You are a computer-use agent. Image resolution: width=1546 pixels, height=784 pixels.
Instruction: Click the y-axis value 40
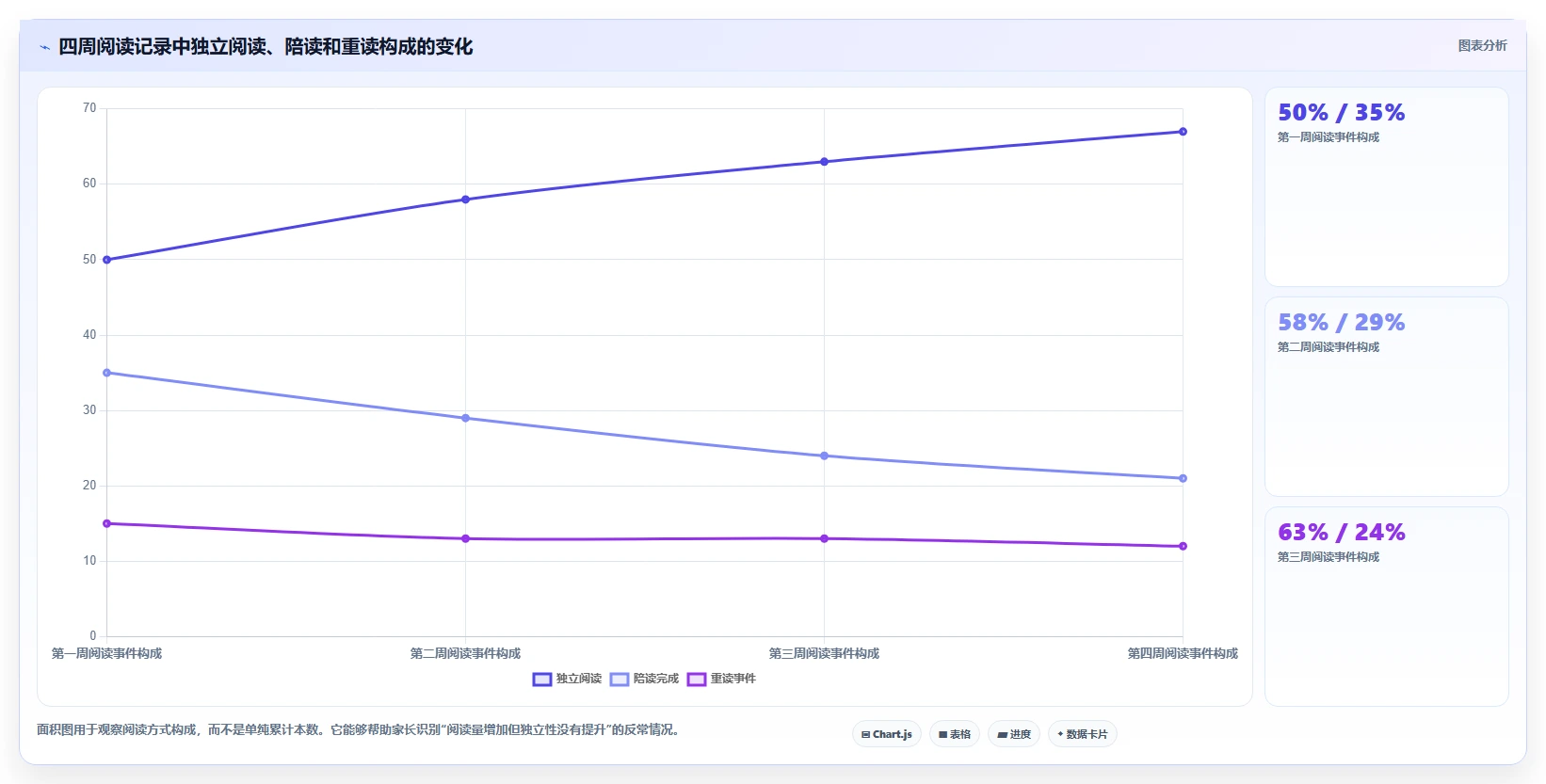[89, 335]
